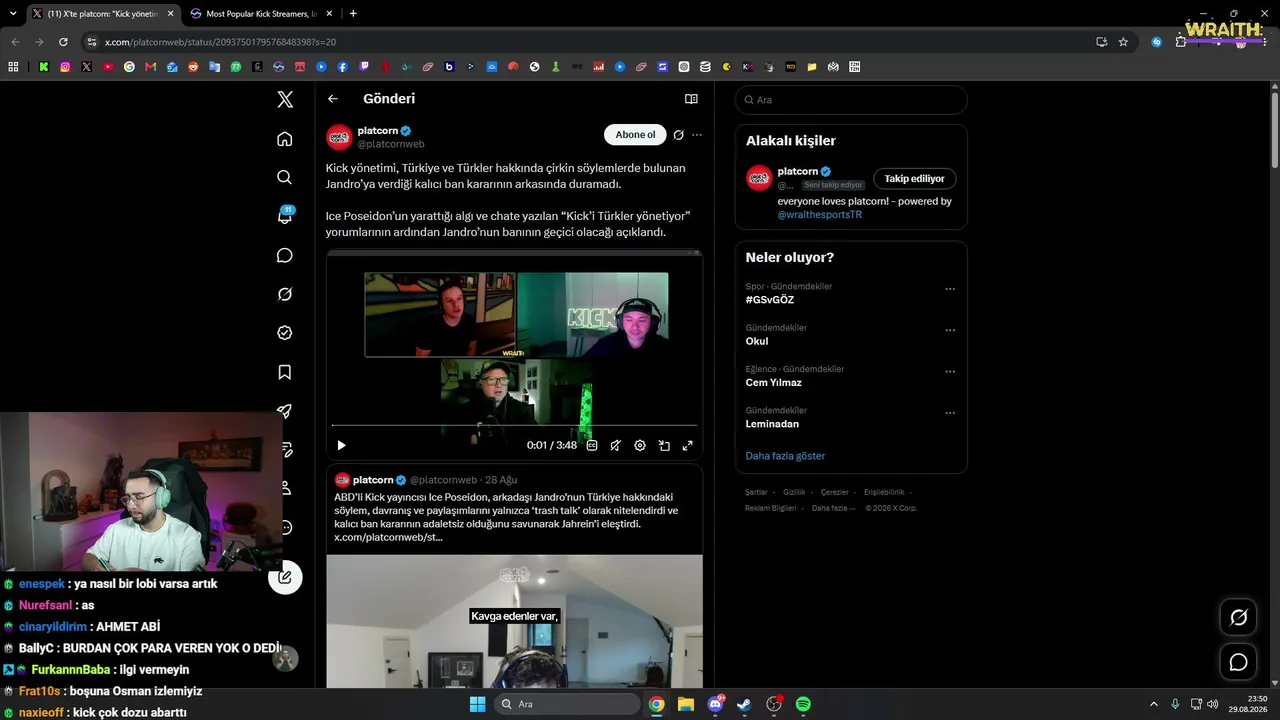Open more options for the #GSvGÖZ trend
Image resolution: width=1280 pixels, height=720 pixels.
coord(950,289)
